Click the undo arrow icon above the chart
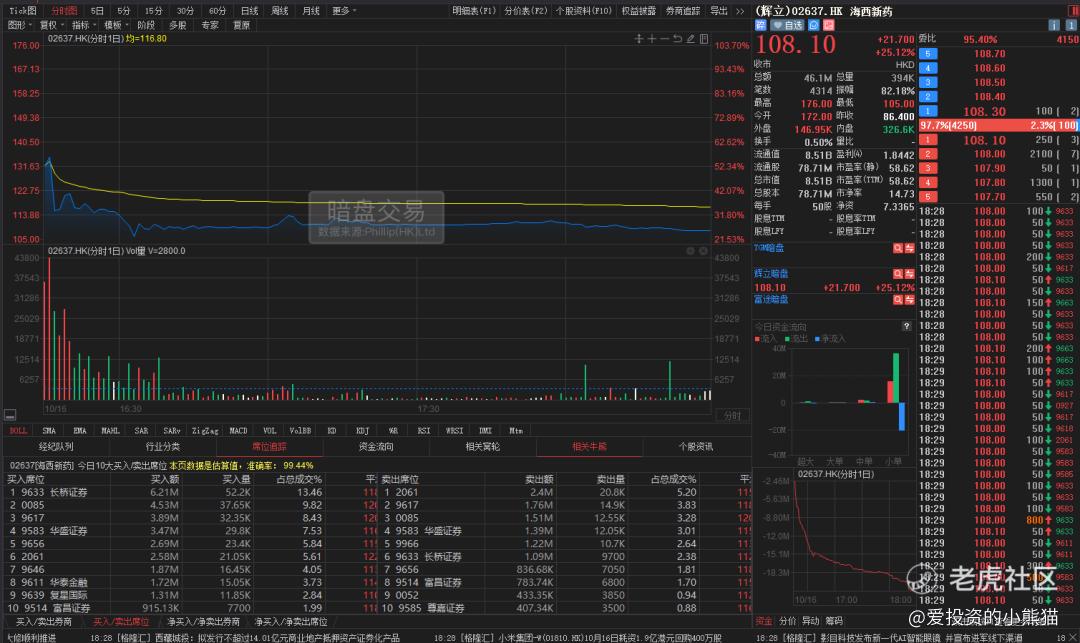This screenshot has height=643, width=1080. click(x=678, y=39)
